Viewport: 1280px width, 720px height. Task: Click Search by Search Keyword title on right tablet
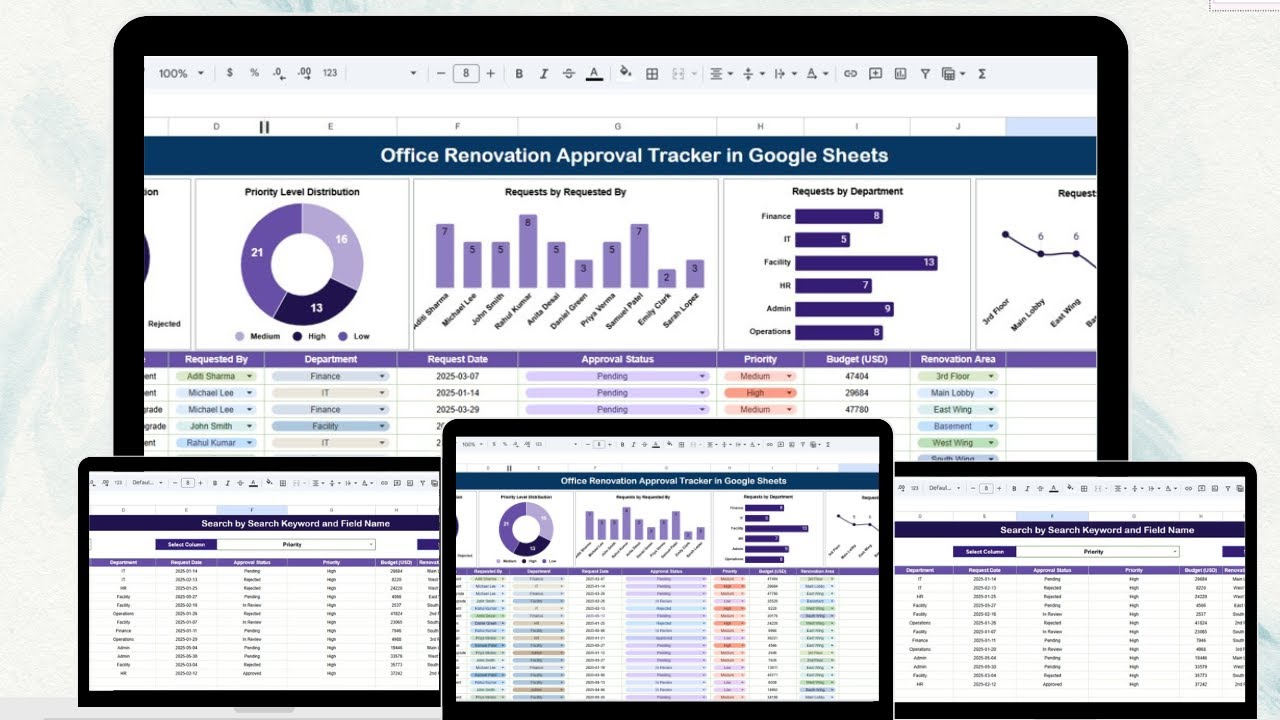(1097, 530)
